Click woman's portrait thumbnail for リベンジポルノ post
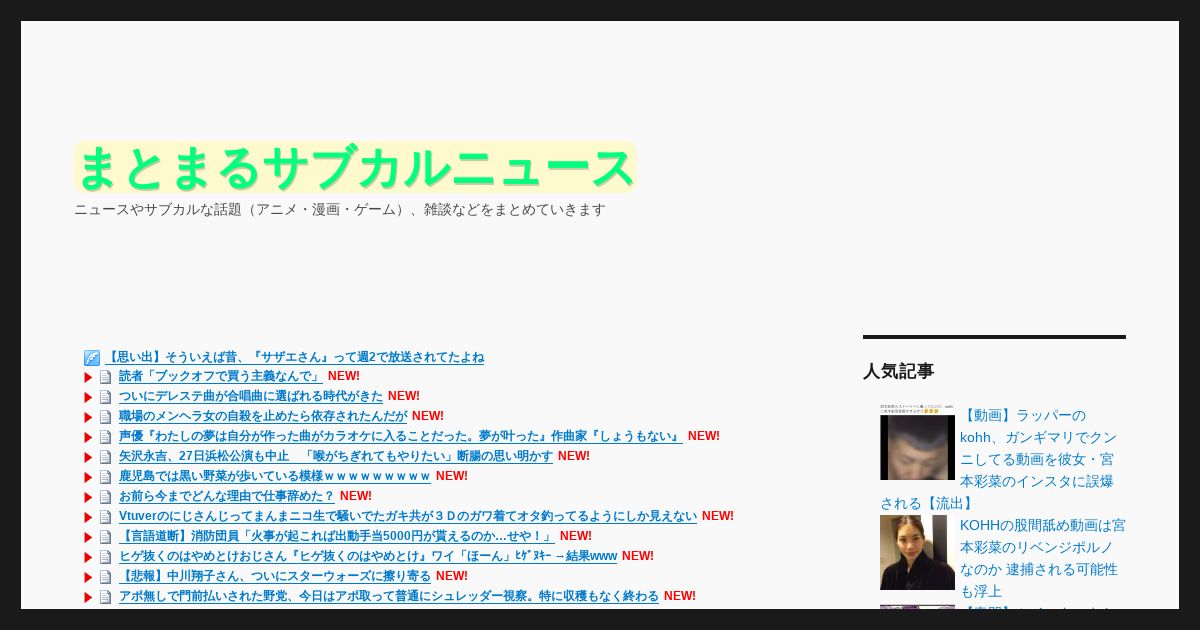The image size is (1200, 630). [917, 552]
